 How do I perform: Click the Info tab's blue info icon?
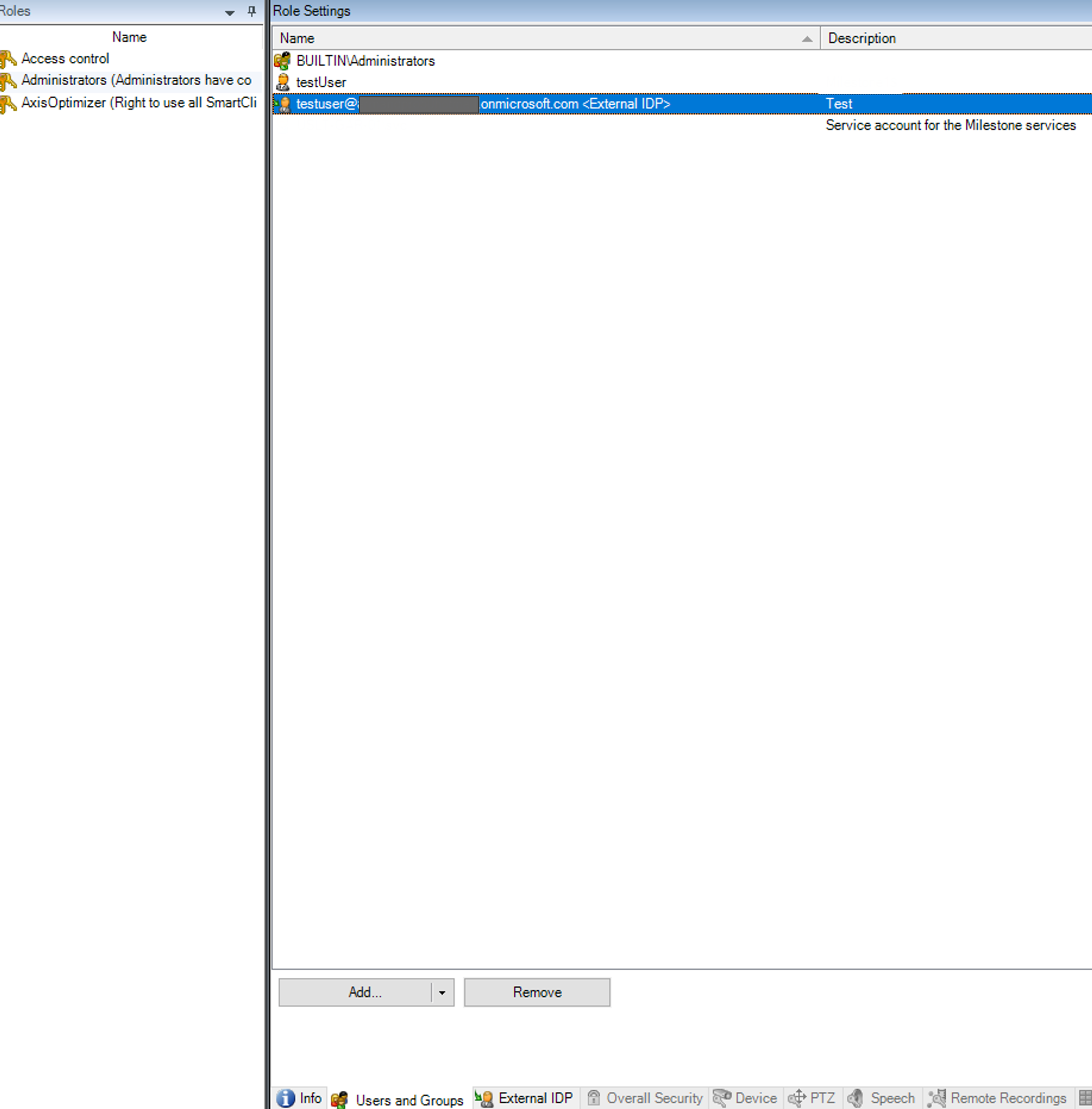pos(286,1098)
